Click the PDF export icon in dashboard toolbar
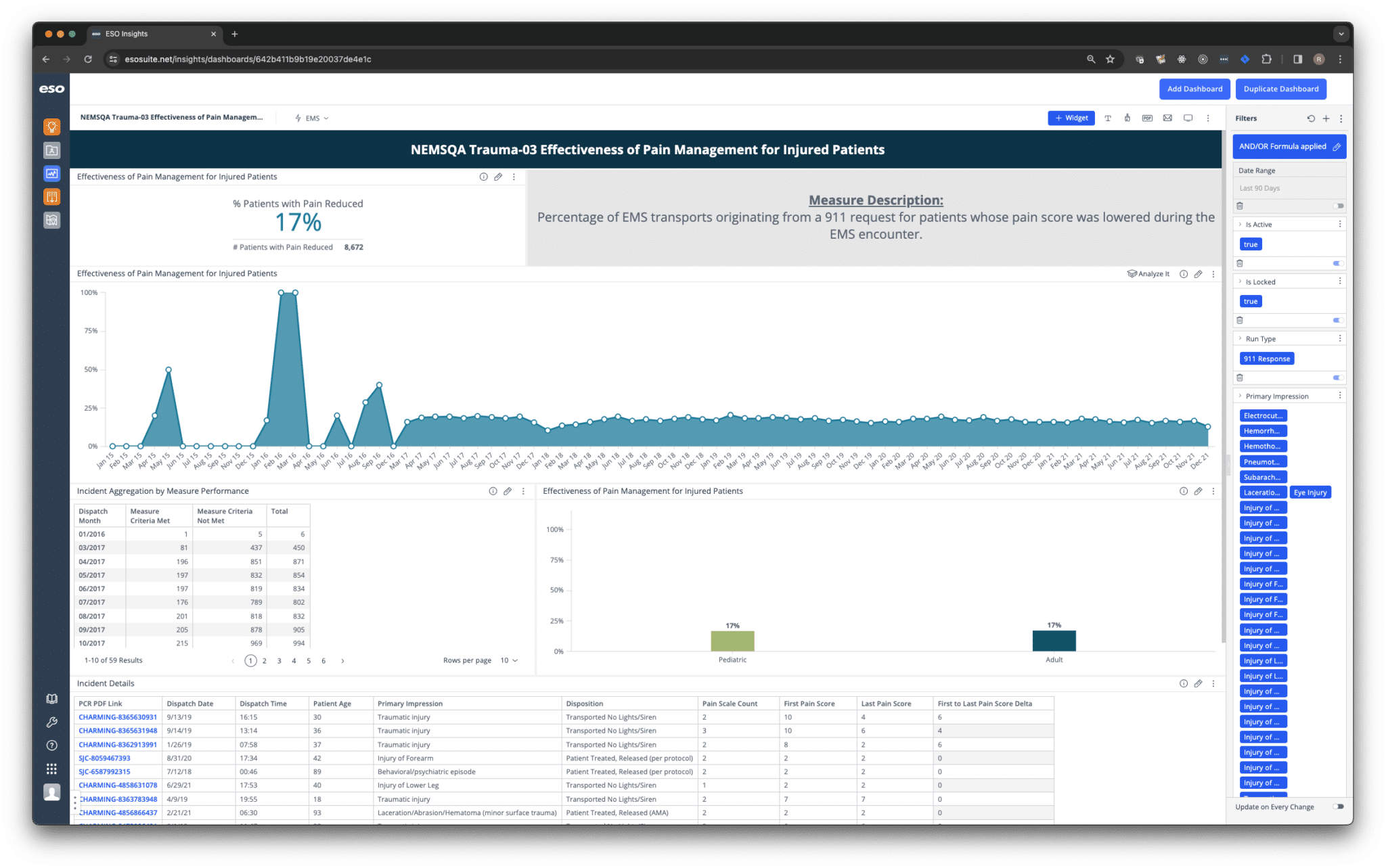 tap(1147, 118)
